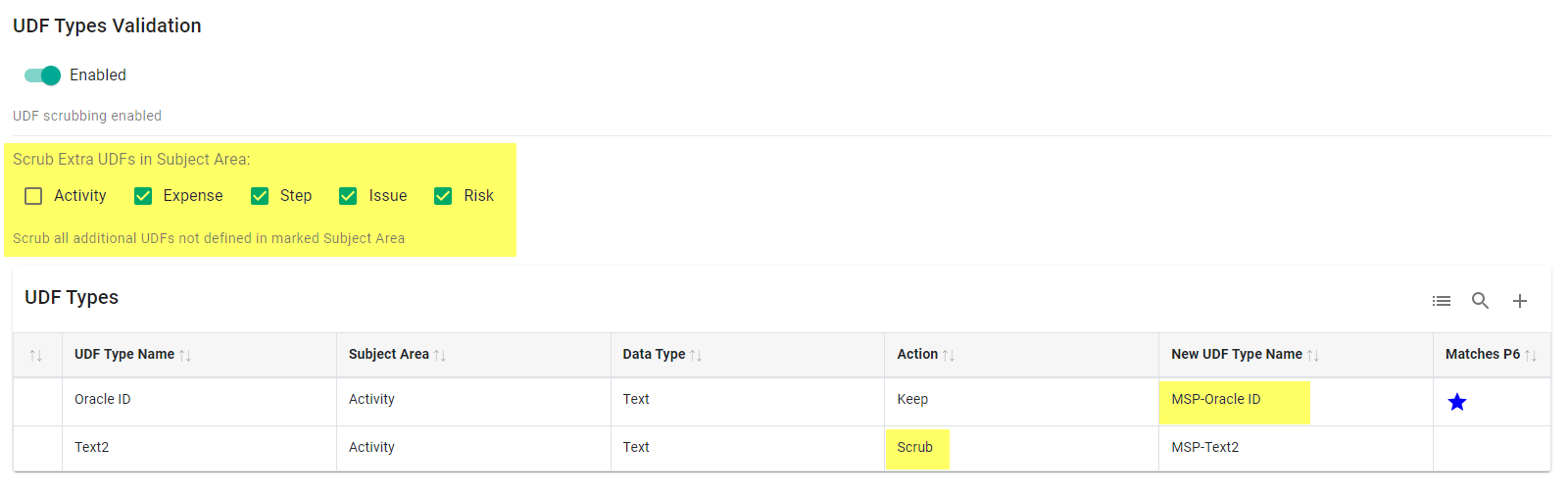Screen dimensions: 1568x495
Task: Click the MSP-Oracle ID new name cell
Action: tap(1216, 399)
